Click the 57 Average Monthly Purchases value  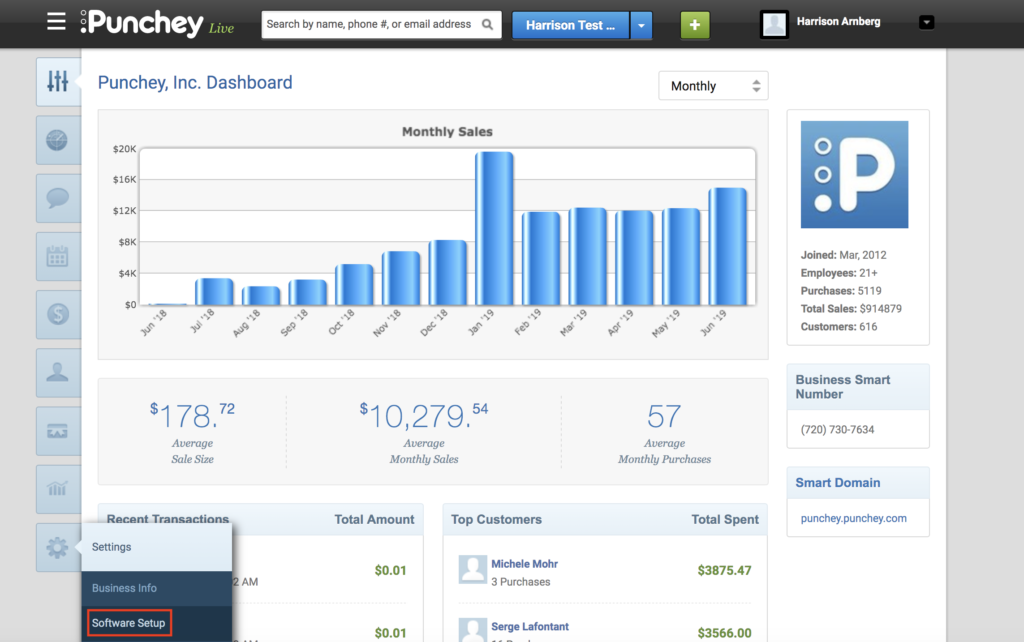coord(664,416)
